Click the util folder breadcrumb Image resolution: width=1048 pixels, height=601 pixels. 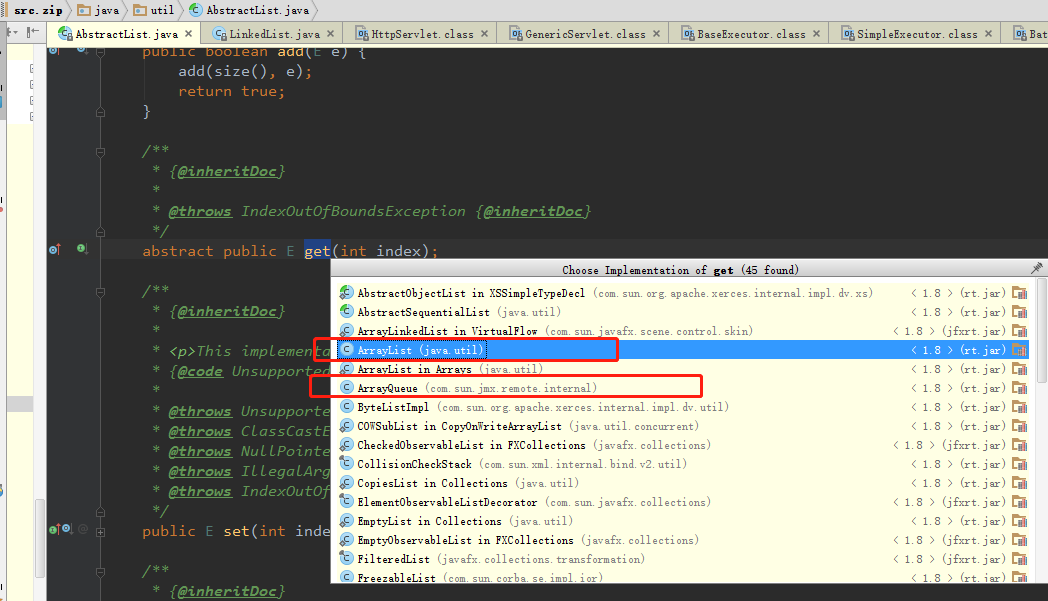click(154, 10)
